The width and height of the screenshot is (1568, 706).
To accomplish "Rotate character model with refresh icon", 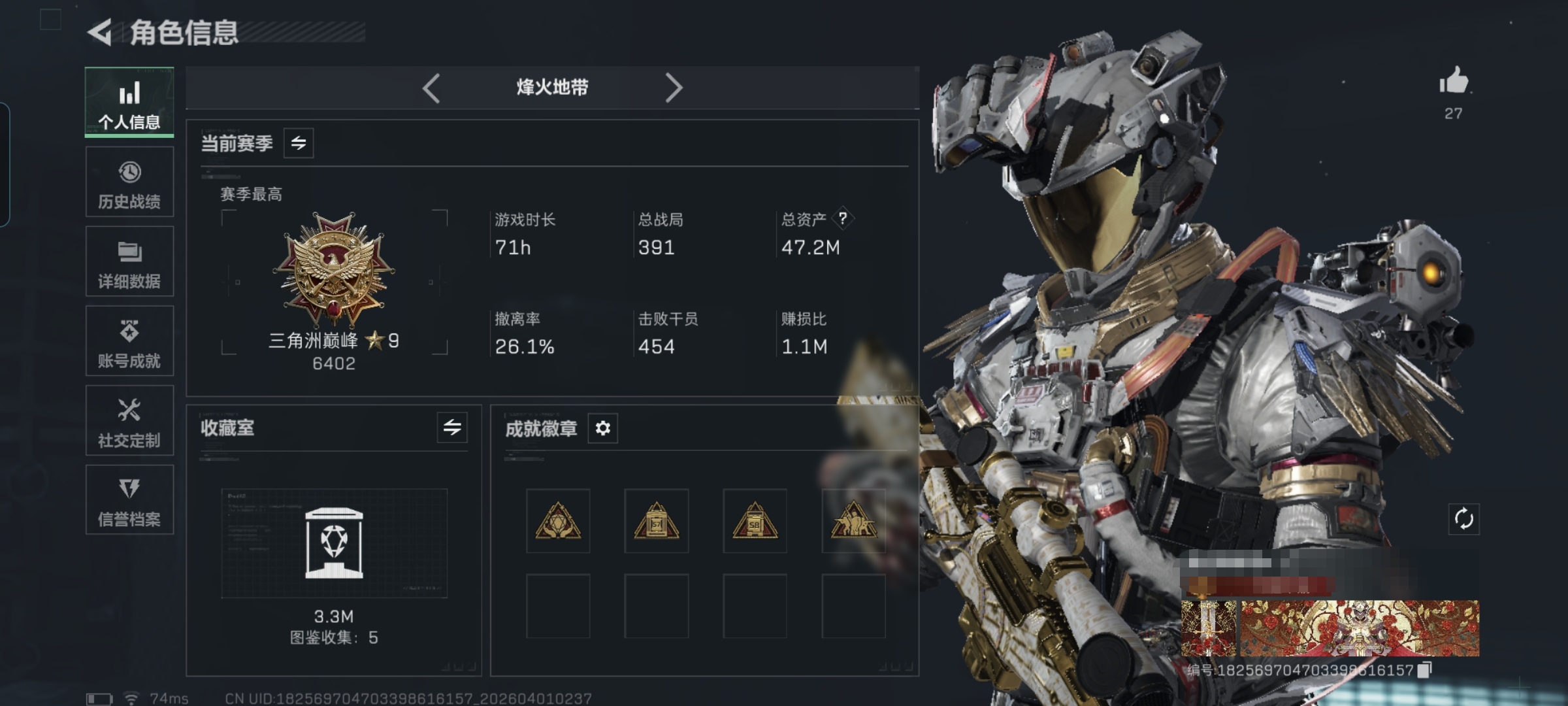I will click(x=1463, y=520).
